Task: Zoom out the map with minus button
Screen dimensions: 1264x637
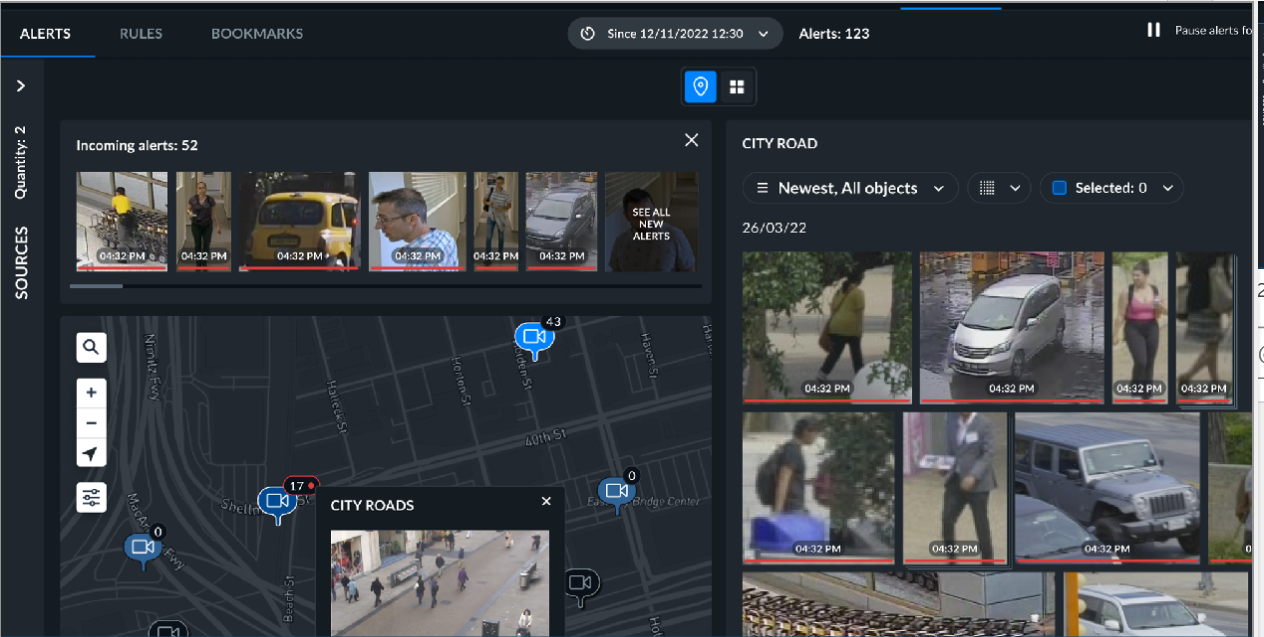Action: [91, 423]
